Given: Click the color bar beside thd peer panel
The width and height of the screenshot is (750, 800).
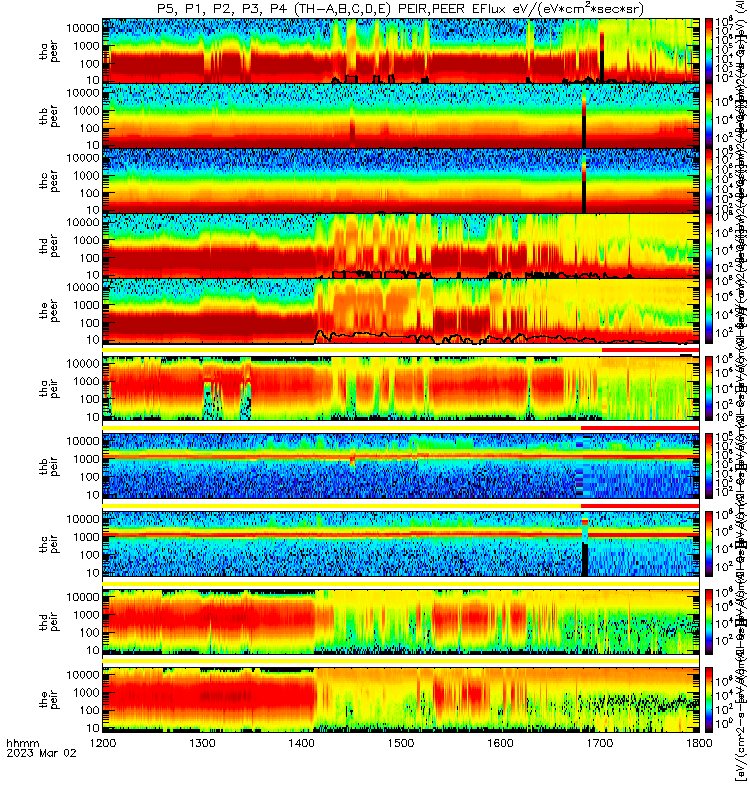Looking at the screenshot, I should (x=709, y=245).
